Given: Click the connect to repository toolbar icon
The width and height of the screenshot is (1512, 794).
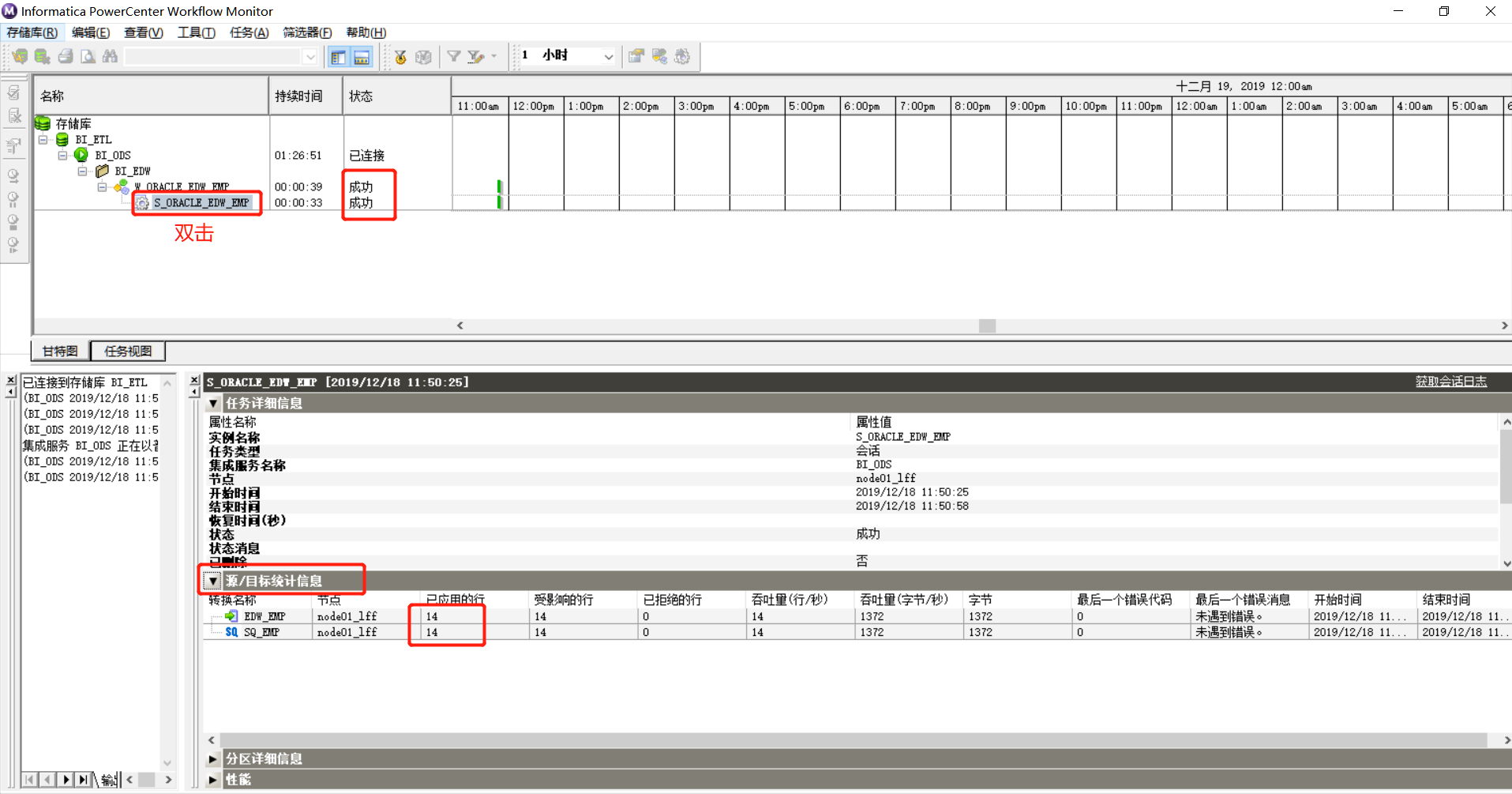Looking at the screenshot, I should (20, 56).
